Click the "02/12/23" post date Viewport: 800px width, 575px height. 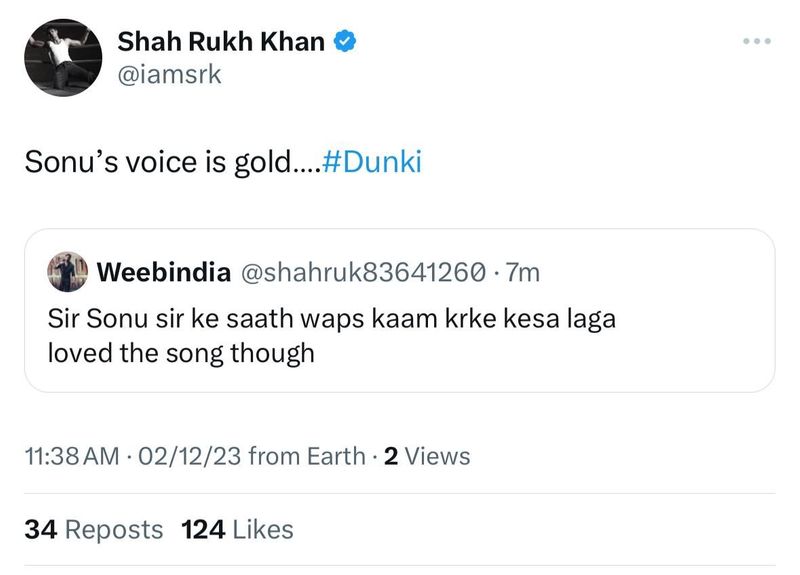[x=190, y=457]
